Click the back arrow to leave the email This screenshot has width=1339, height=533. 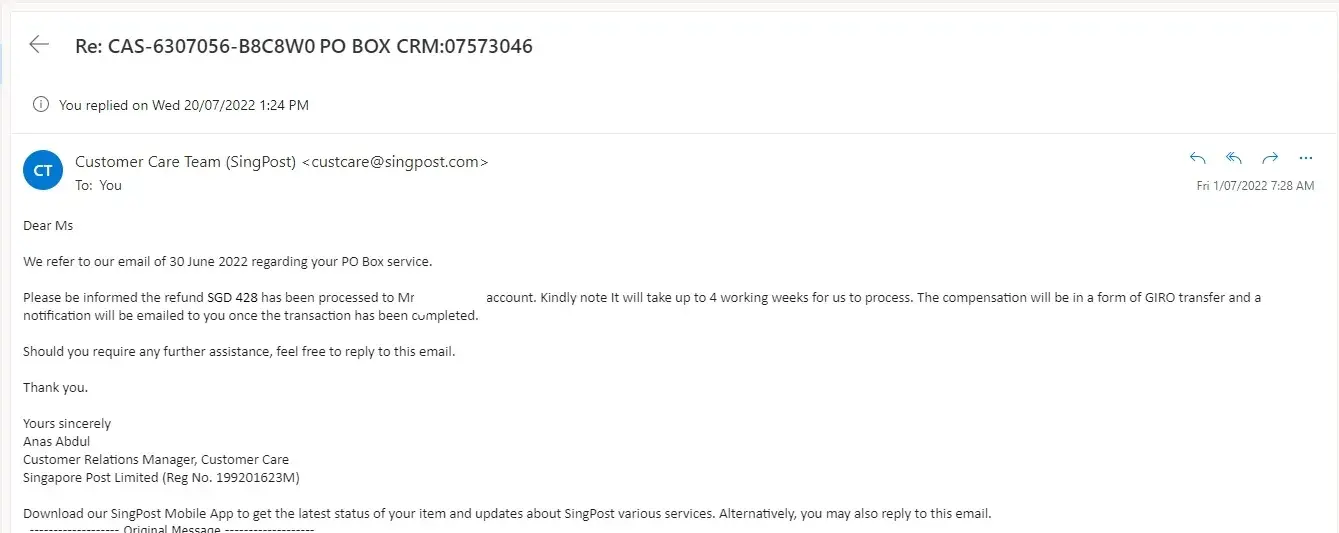[x=39, y=44]
